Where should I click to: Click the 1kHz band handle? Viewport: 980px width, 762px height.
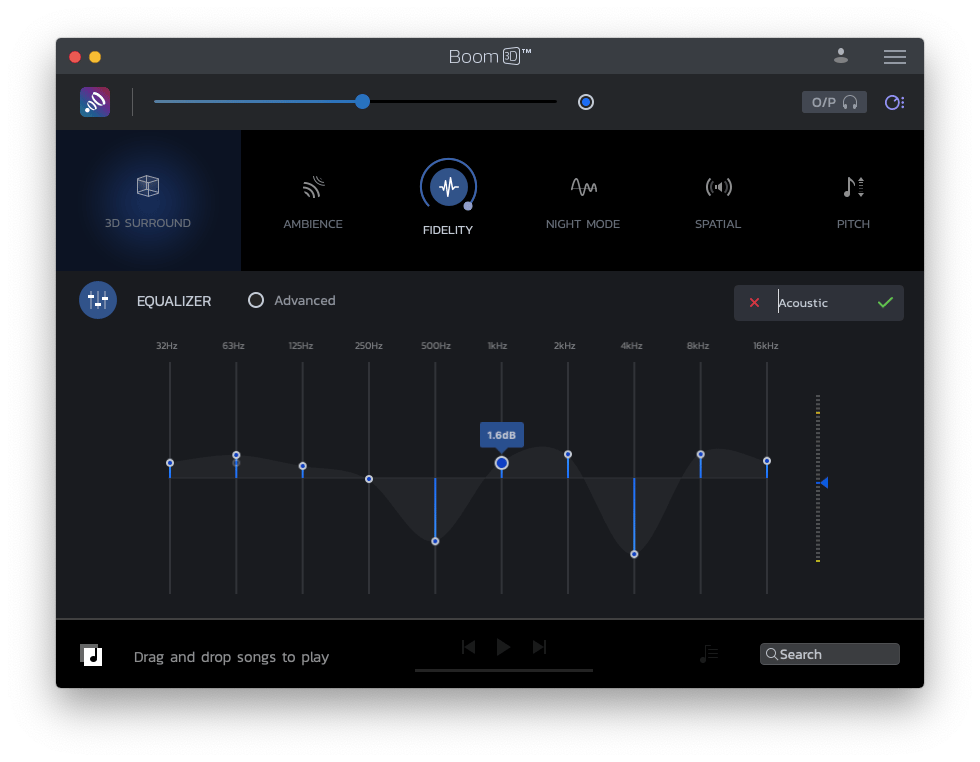tap(501, 463)
